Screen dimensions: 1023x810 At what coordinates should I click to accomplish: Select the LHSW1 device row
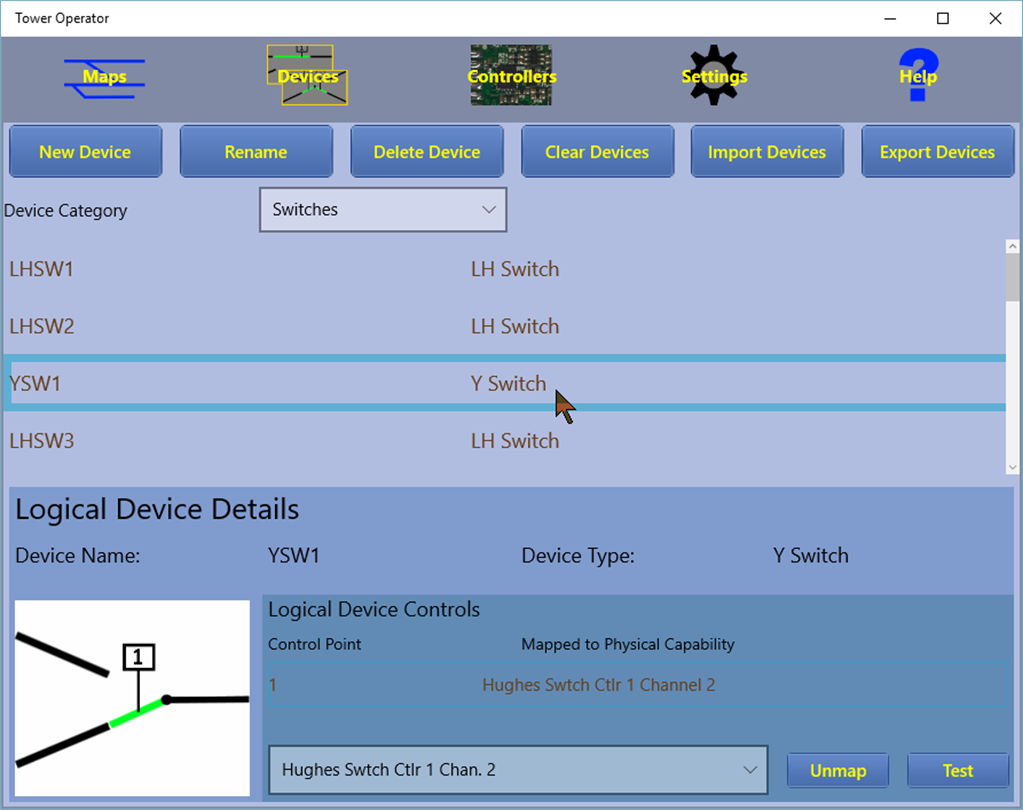click(504, 269)
